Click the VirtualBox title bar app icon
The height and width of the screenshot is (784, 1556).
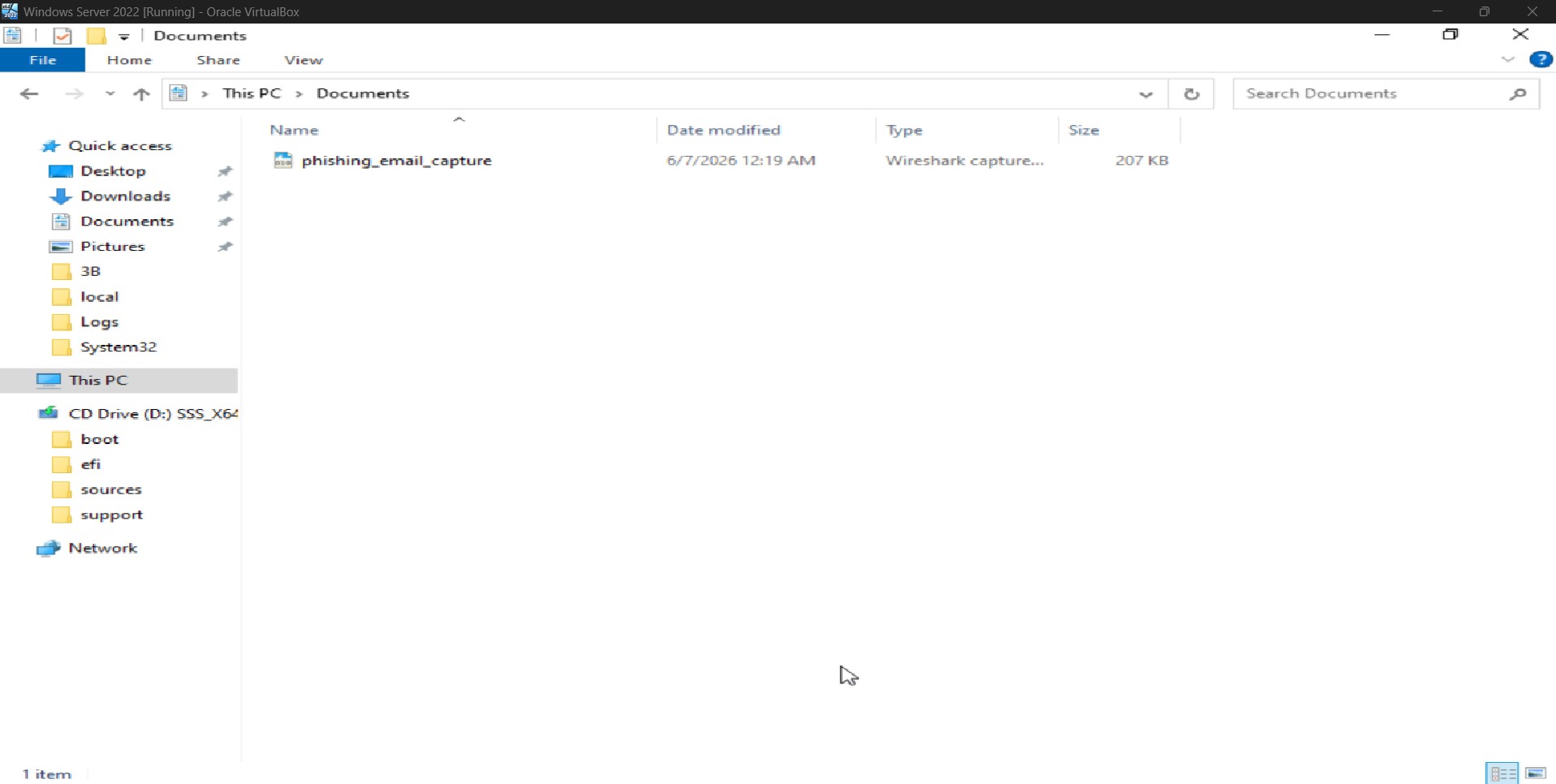pos(10,11)
